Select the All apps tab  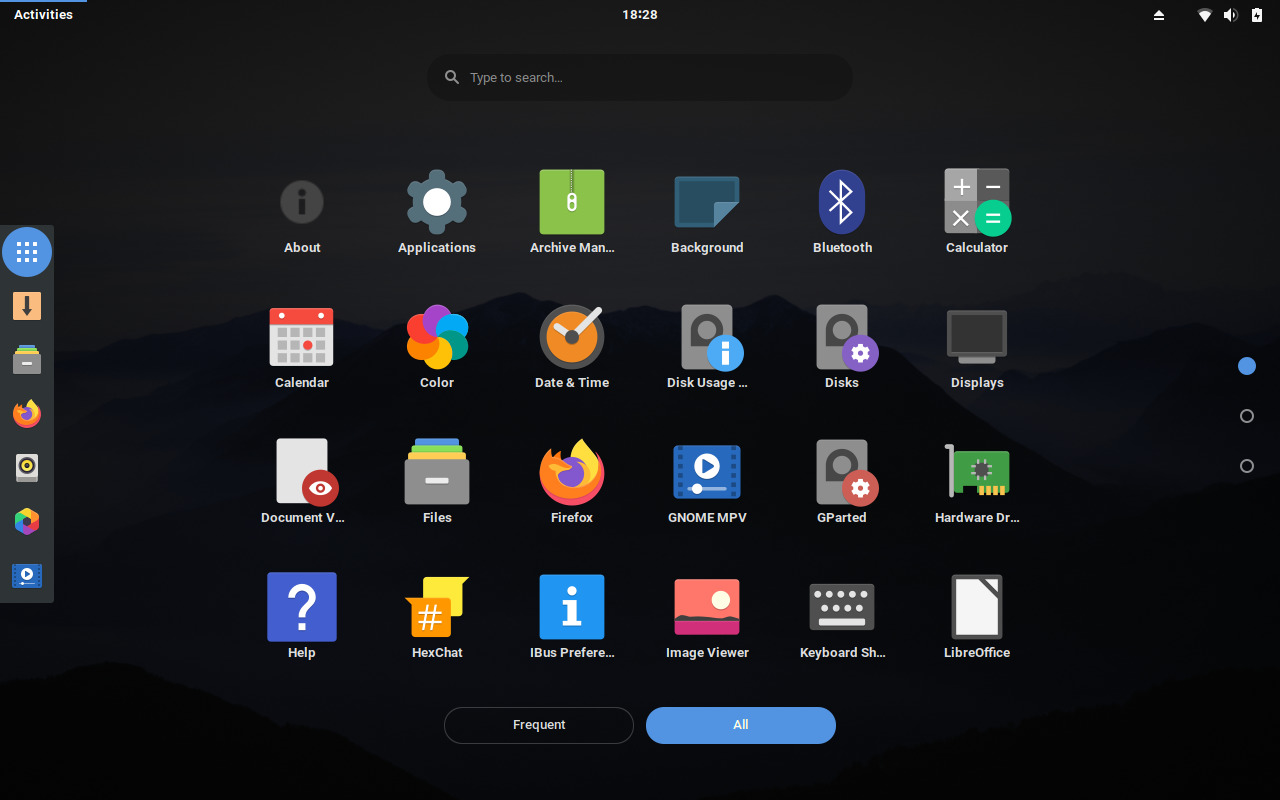click(x=740, y=725)
